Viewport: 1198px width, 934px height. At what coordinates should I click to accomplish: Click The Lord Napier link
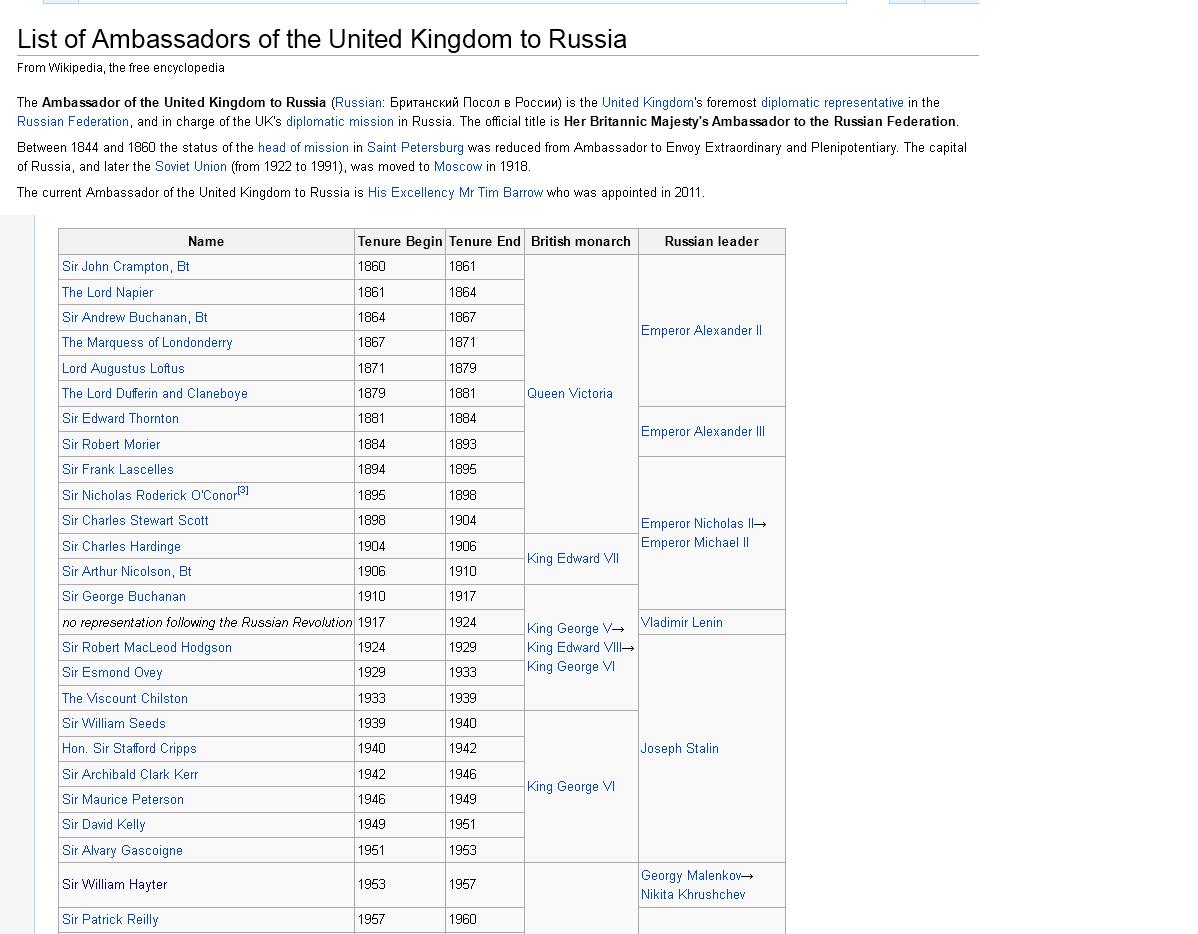pos(107,293)
